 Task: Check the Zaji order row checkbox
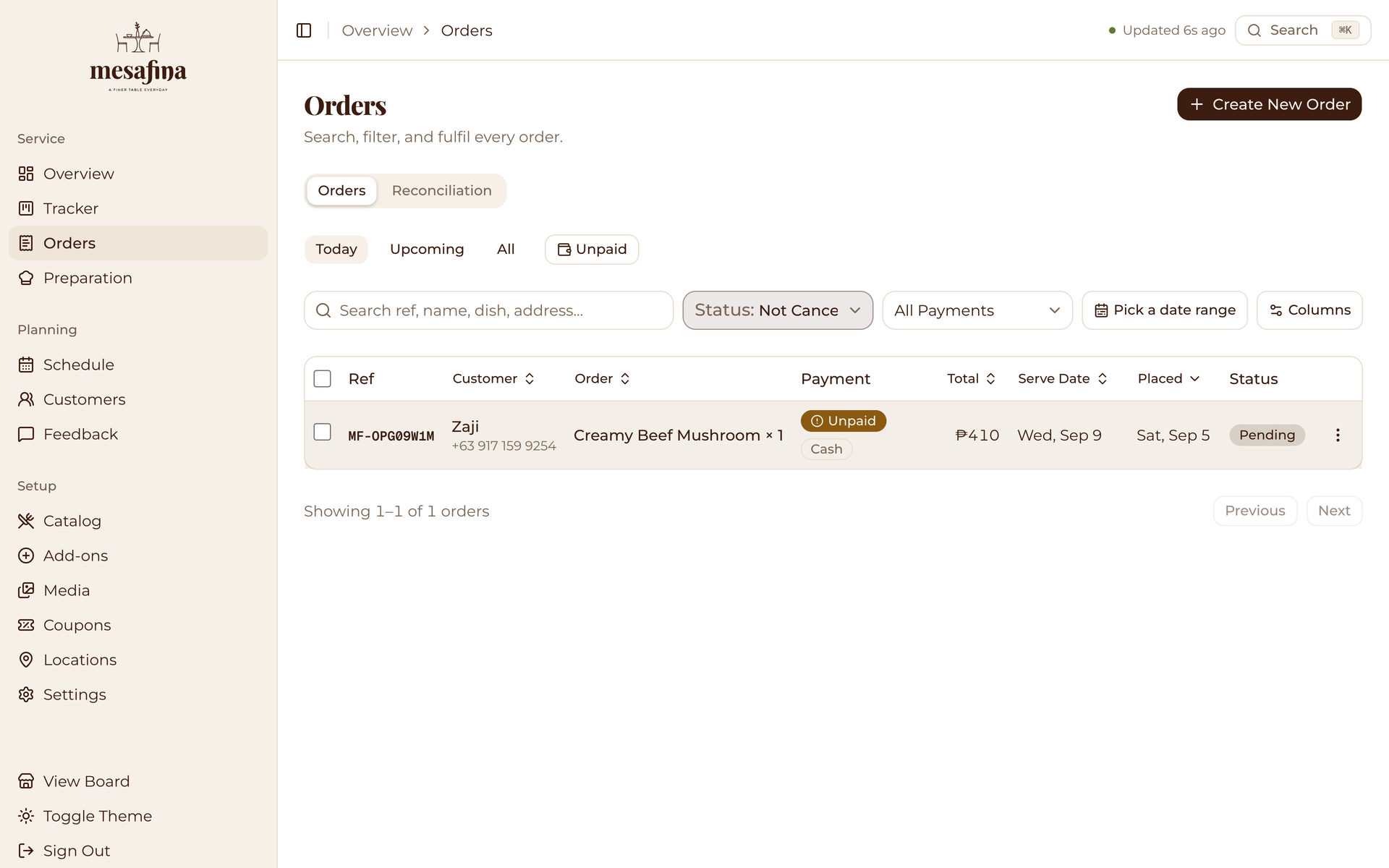322,432
